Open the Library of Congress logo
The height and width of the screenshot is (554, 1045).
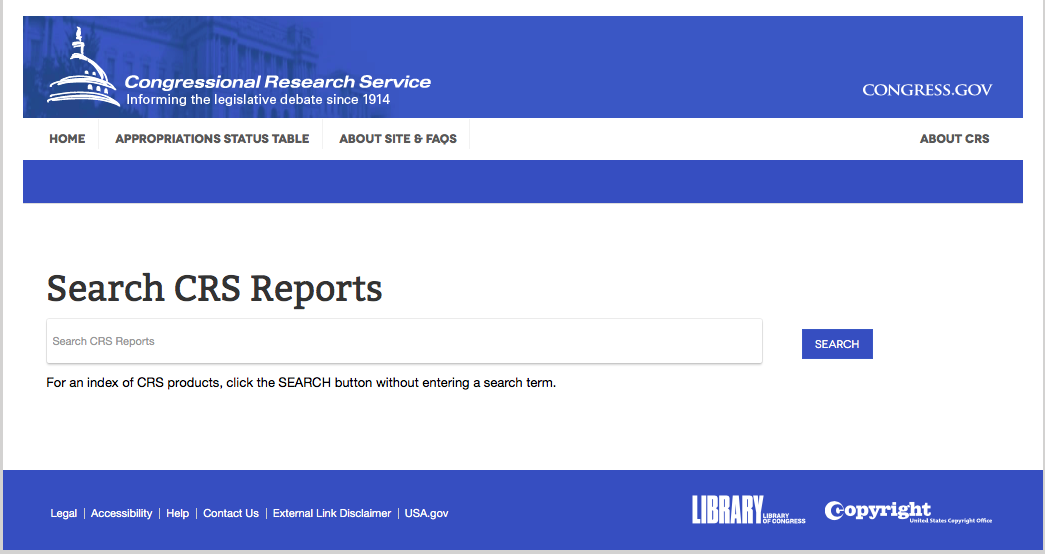tap(748, 510)
